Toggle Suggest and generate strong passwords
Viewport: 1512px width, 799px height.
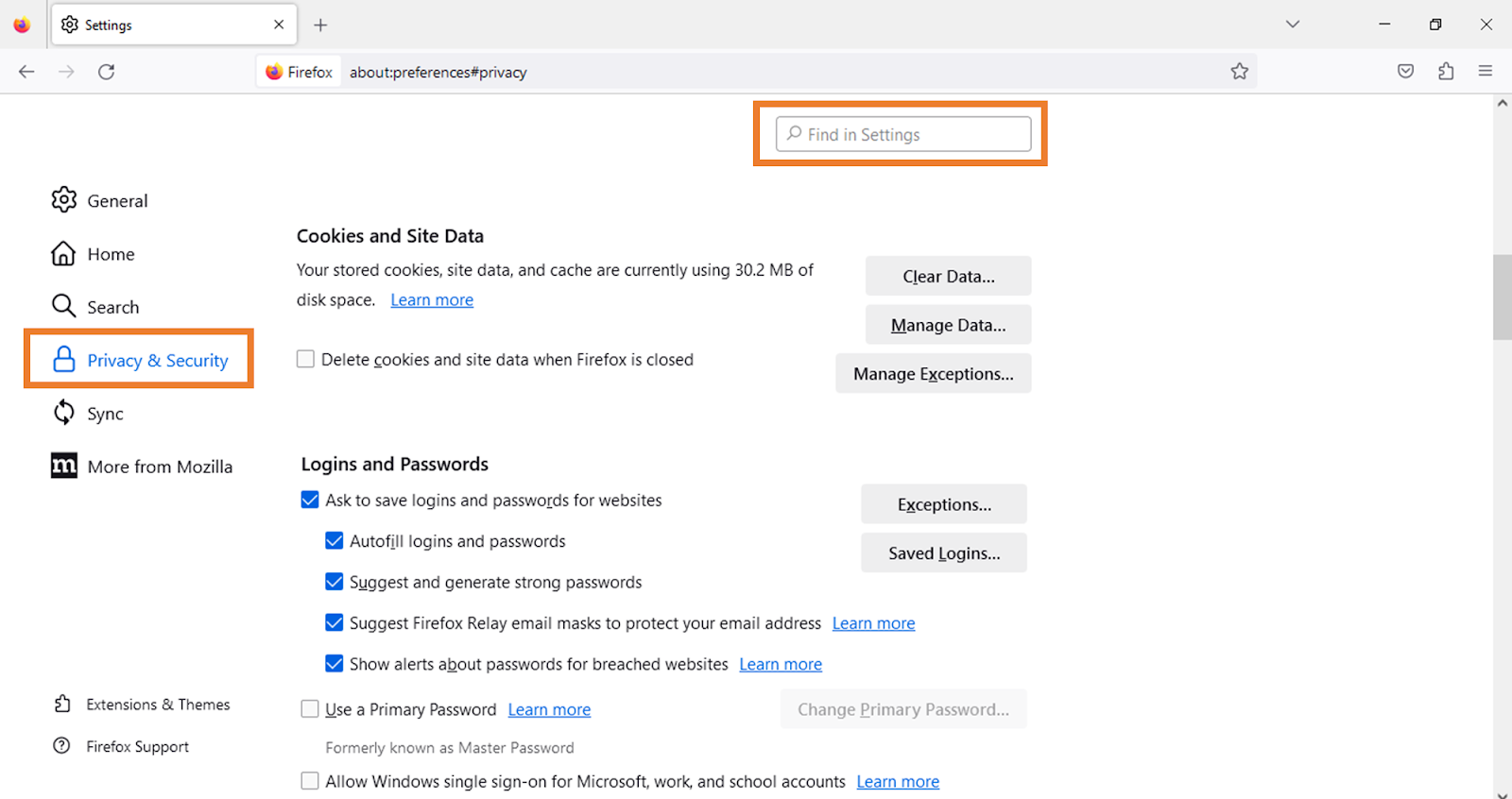point(334,582)
